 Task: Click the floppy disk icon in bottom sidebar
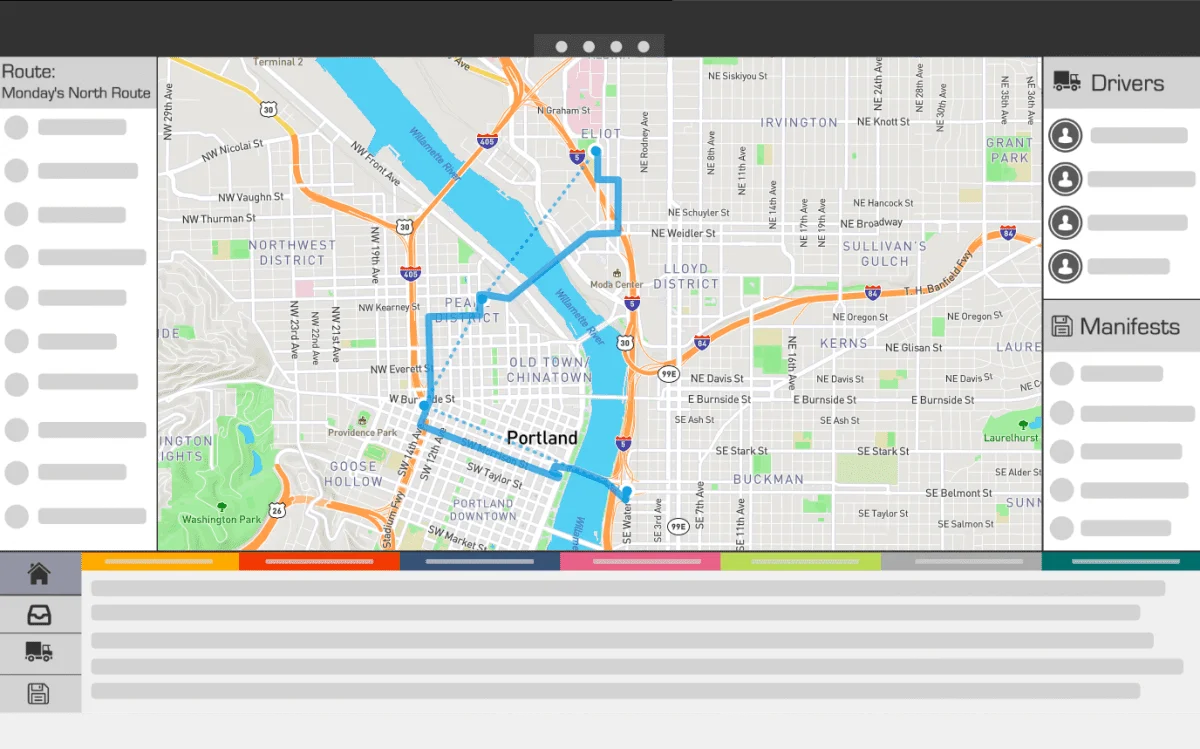click(39, 693)
